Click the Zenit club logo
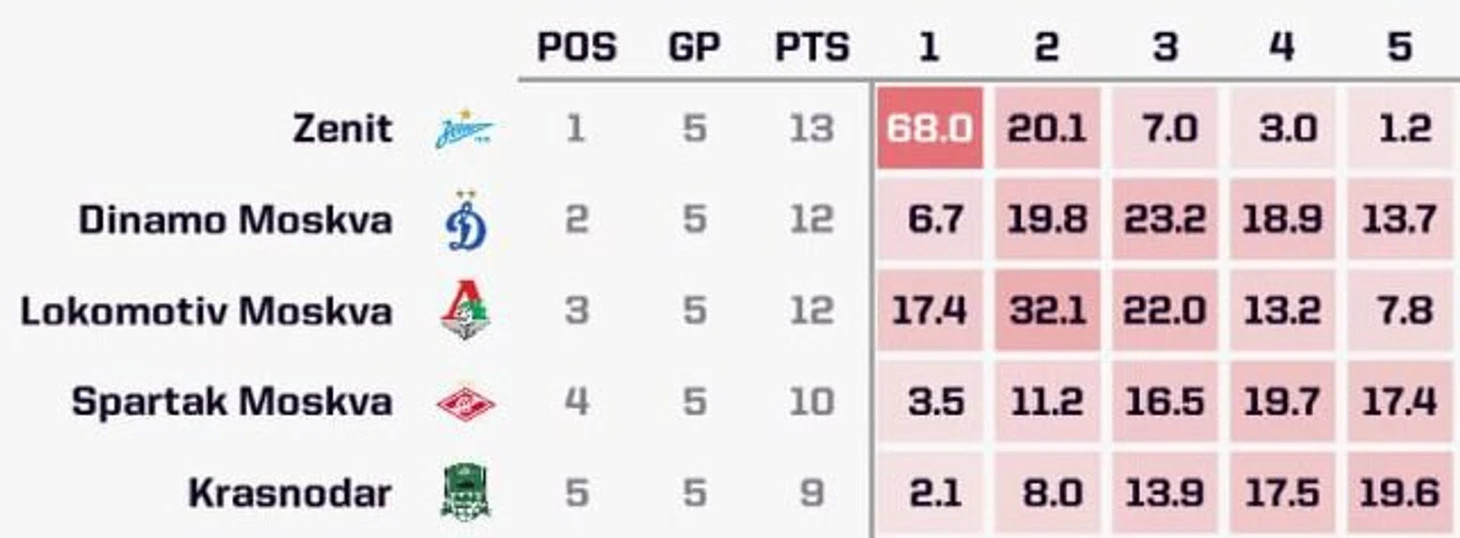The height and width of the screenshot is (538, 1460). coord(464,130)
